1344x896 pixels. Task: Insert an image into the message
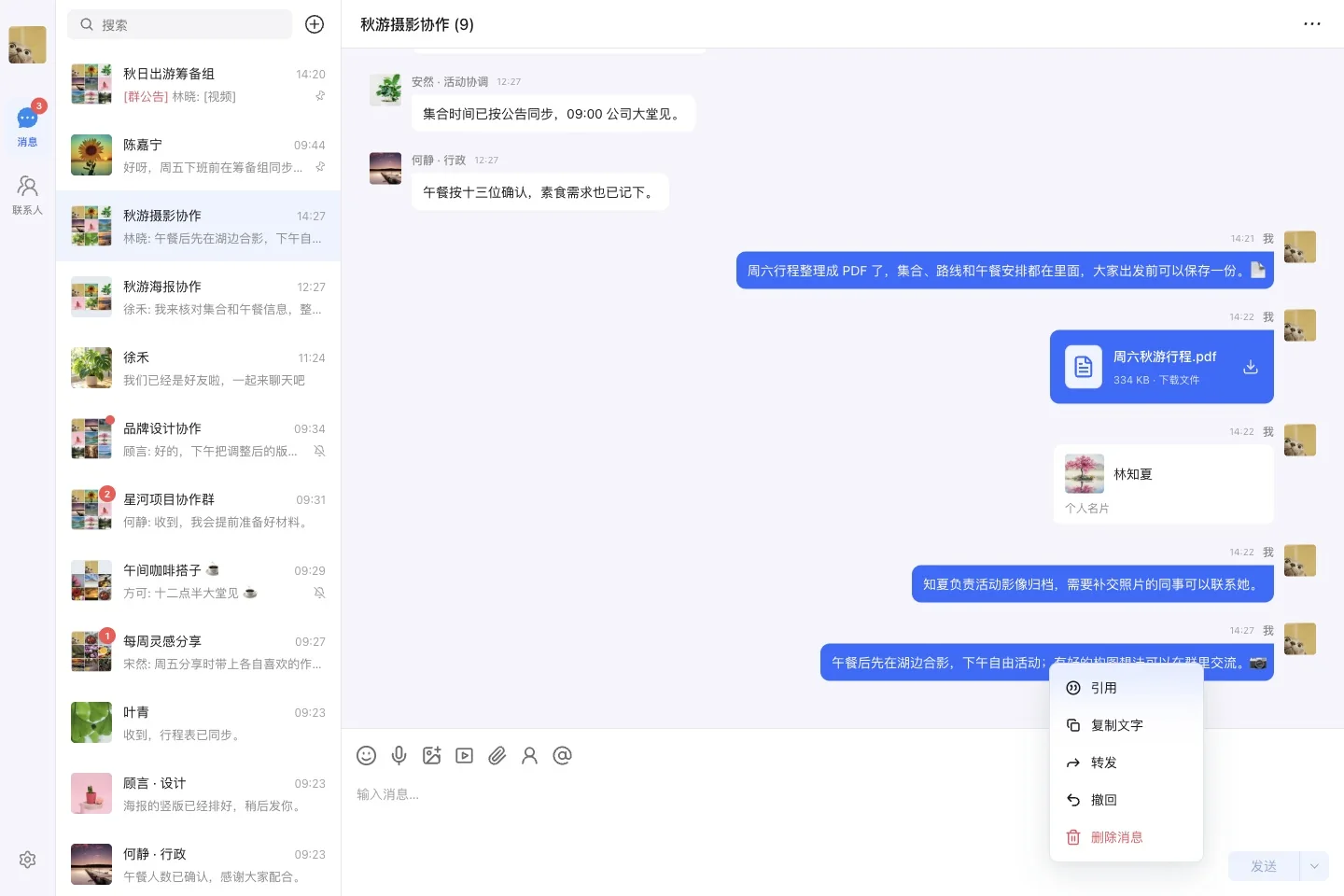click(x=431, y=755)
